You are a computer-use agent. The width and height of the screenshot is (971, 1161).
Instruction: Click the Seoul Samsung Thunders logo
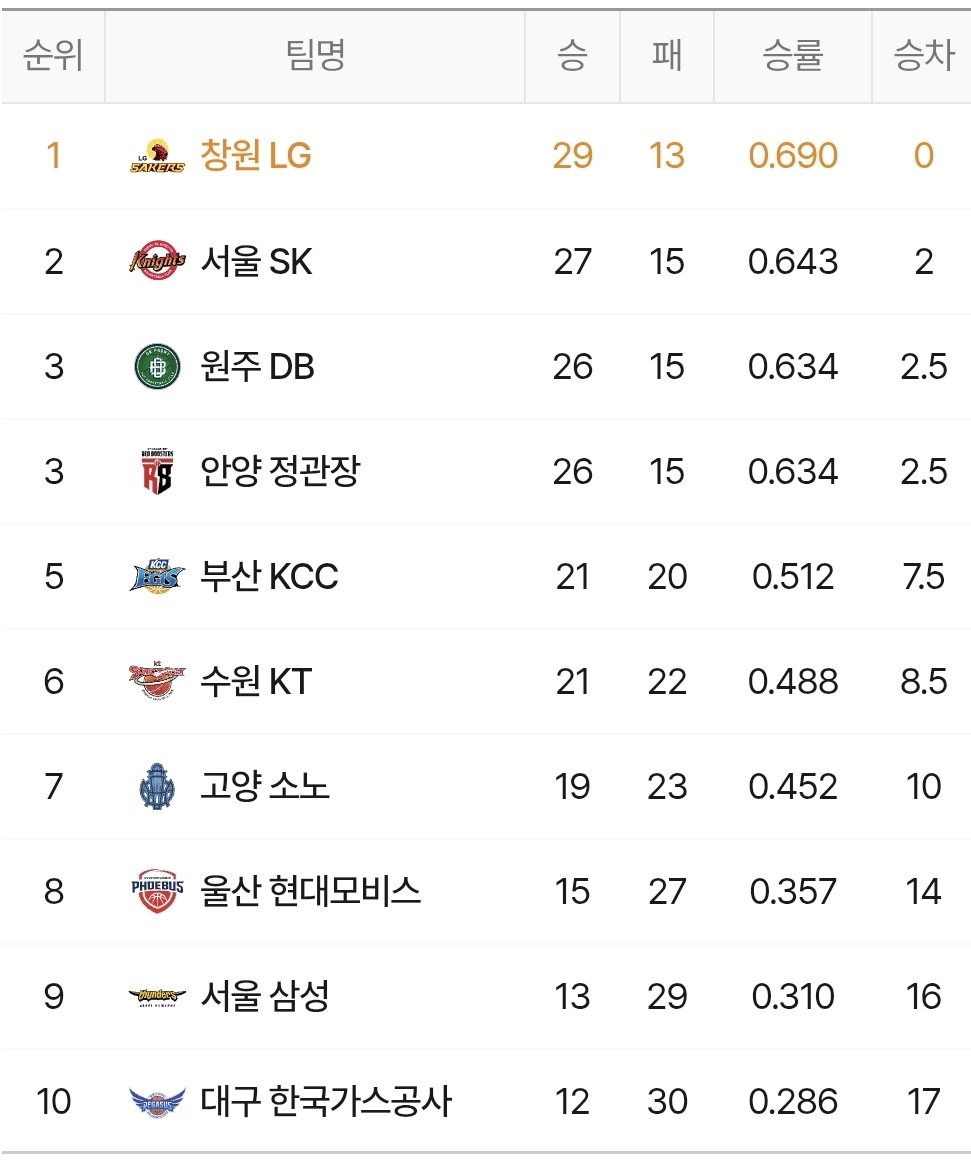[x=157, y=997]
